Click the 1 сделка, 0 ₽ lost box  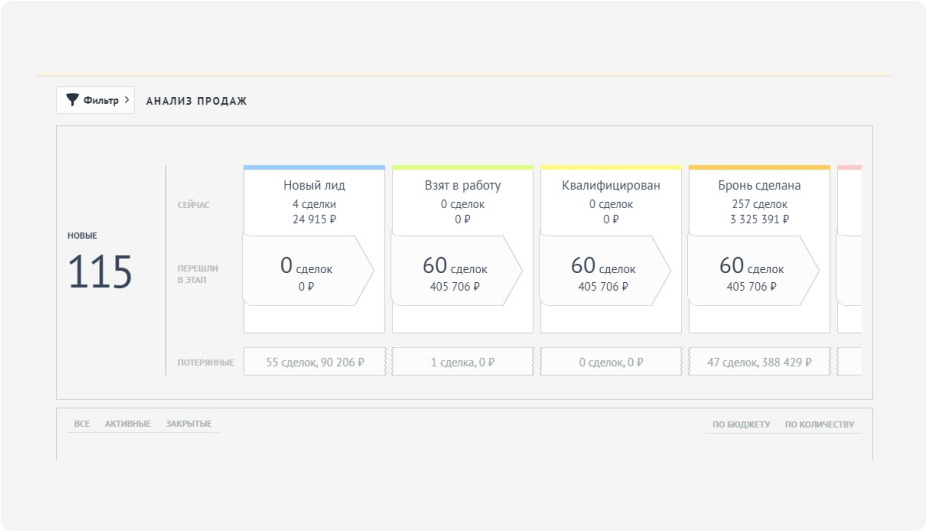click(462, 362)
